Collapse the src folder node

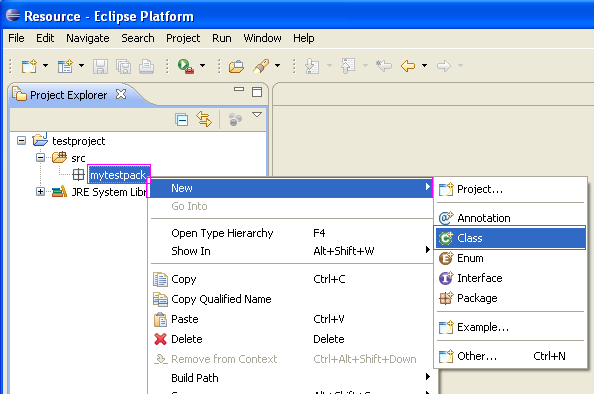click(x=41, y=157)
